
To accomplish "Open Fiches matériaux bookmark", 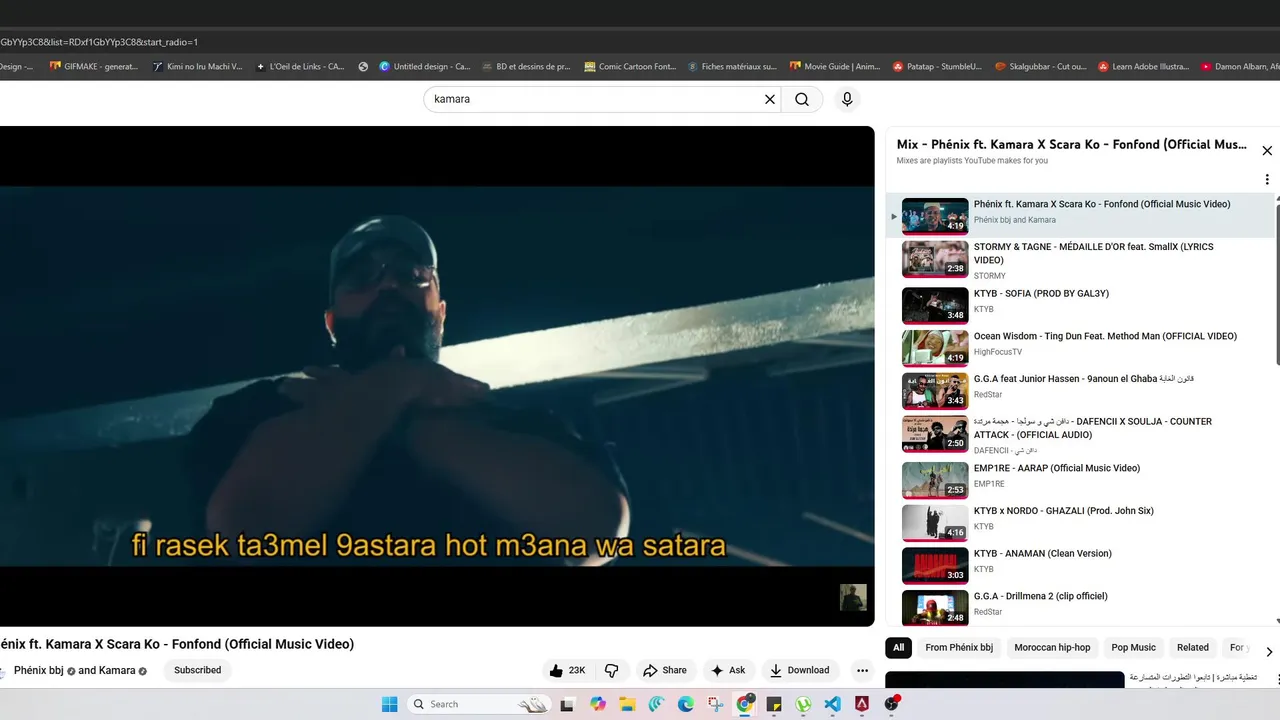I will (x=732, y=67).
